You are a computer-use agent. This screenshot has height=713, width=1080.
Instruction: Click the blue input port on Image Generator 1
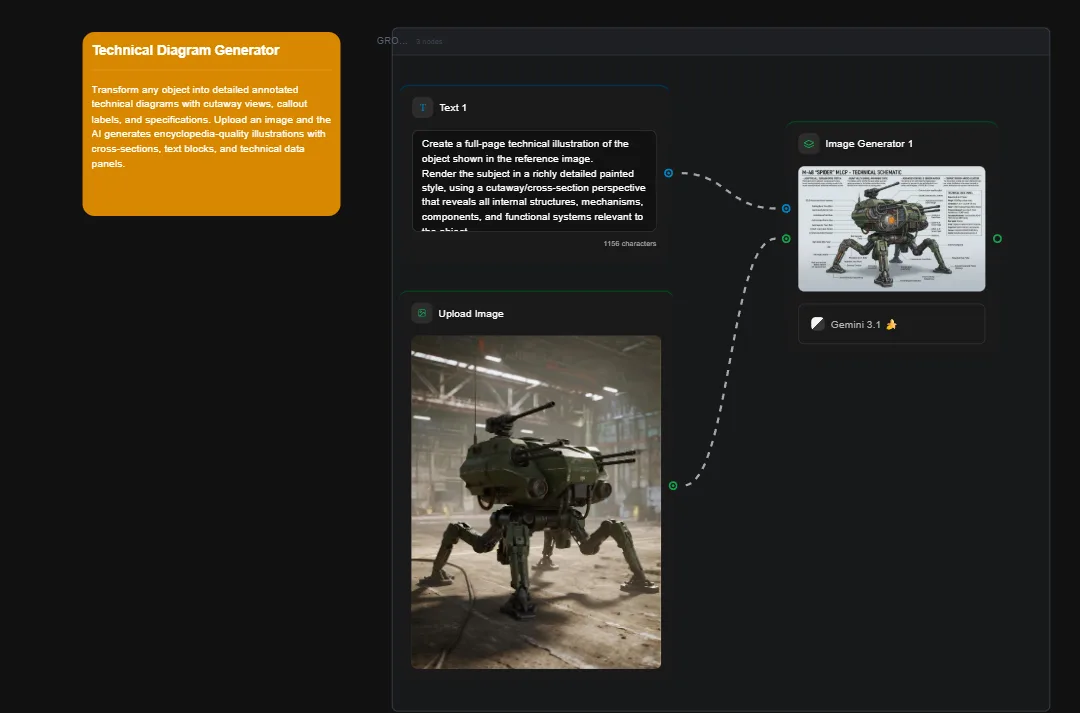coord(786,209)
